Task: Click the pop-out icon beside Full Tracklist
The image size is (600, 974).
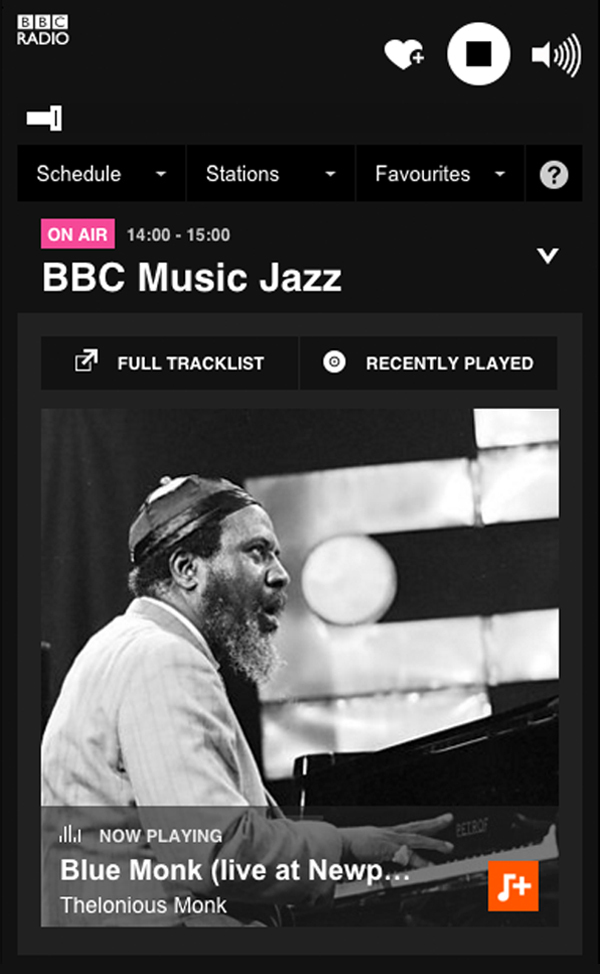Action: pos(86,361)
